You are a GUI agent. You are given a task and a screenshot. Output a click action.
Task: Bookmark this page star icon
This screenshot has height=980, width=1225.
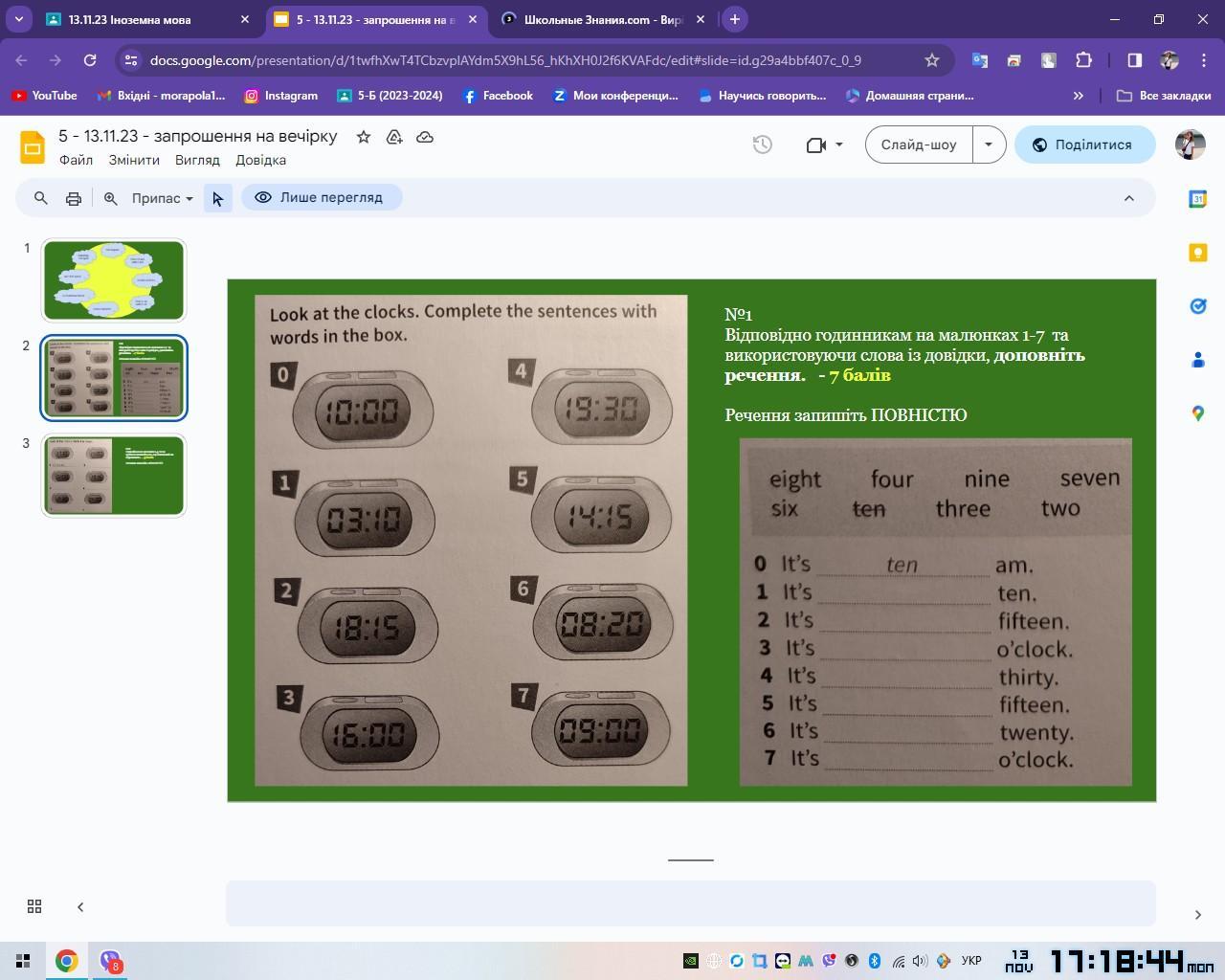[932, 60]
